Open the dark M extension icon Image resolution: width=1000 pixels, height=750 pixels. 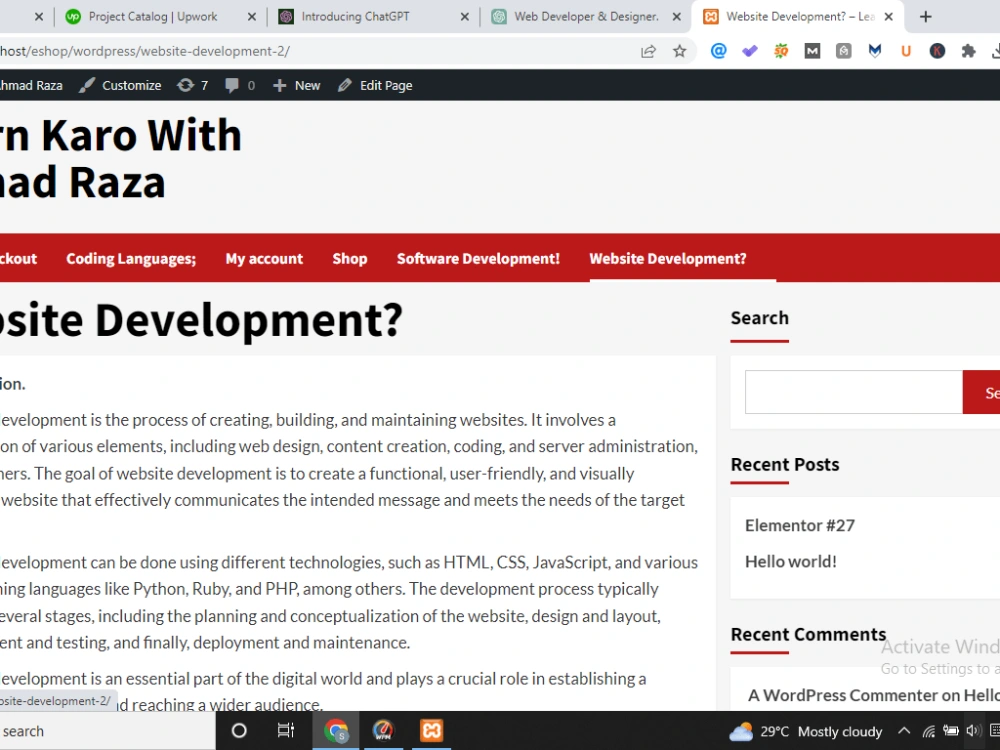tap(812, 51)
